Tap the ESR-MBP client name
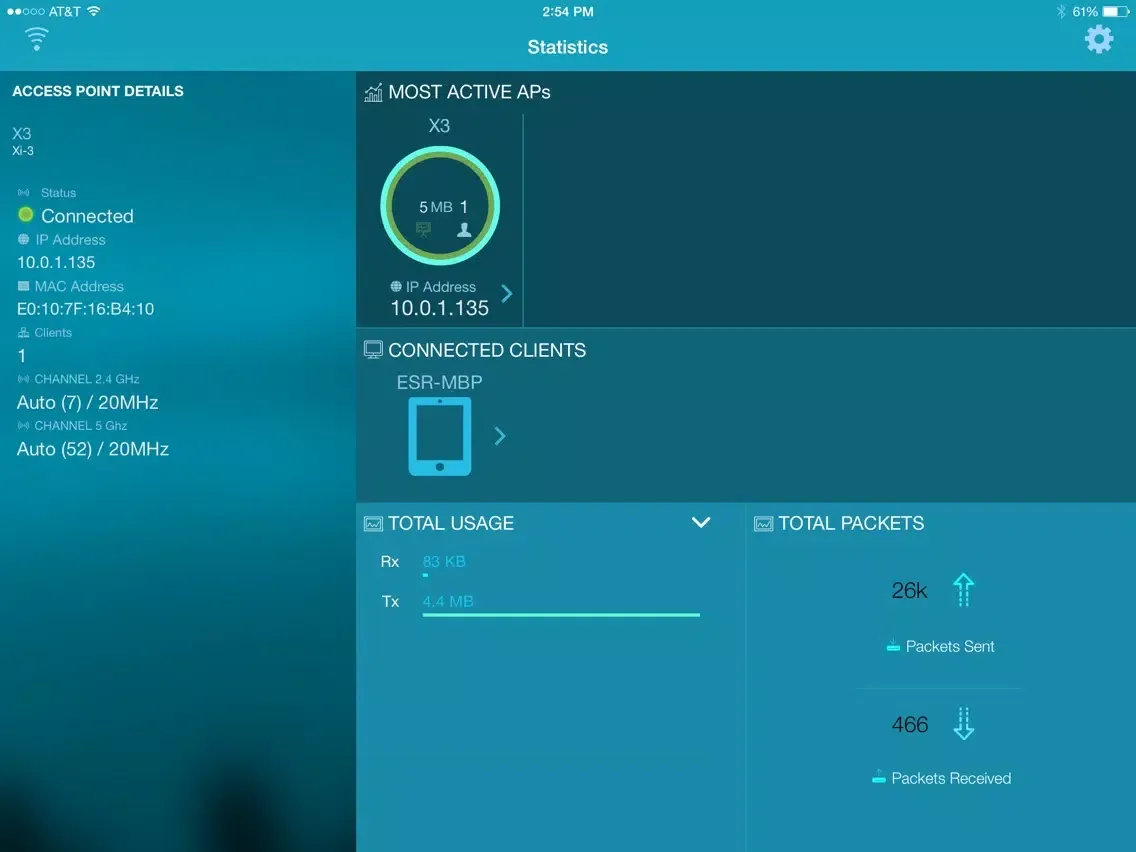The image size is (1136, 852). point(439,382)
